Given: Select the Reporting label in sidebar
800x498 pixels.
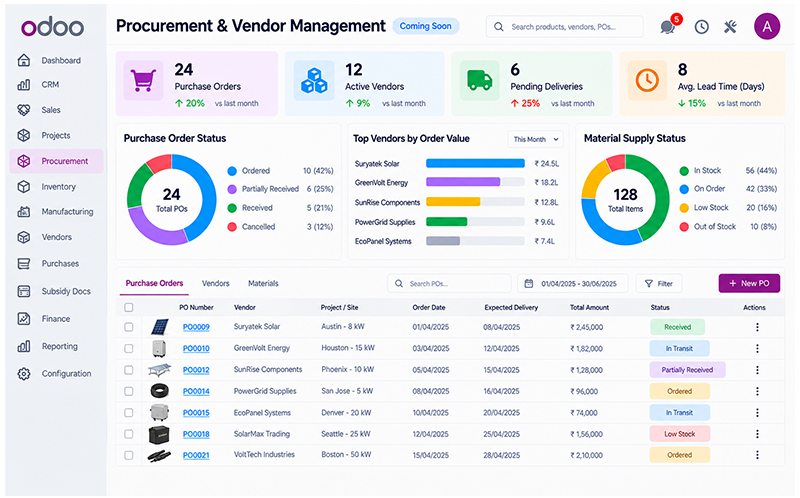Looking at the screenshot, I should [60, 346].
